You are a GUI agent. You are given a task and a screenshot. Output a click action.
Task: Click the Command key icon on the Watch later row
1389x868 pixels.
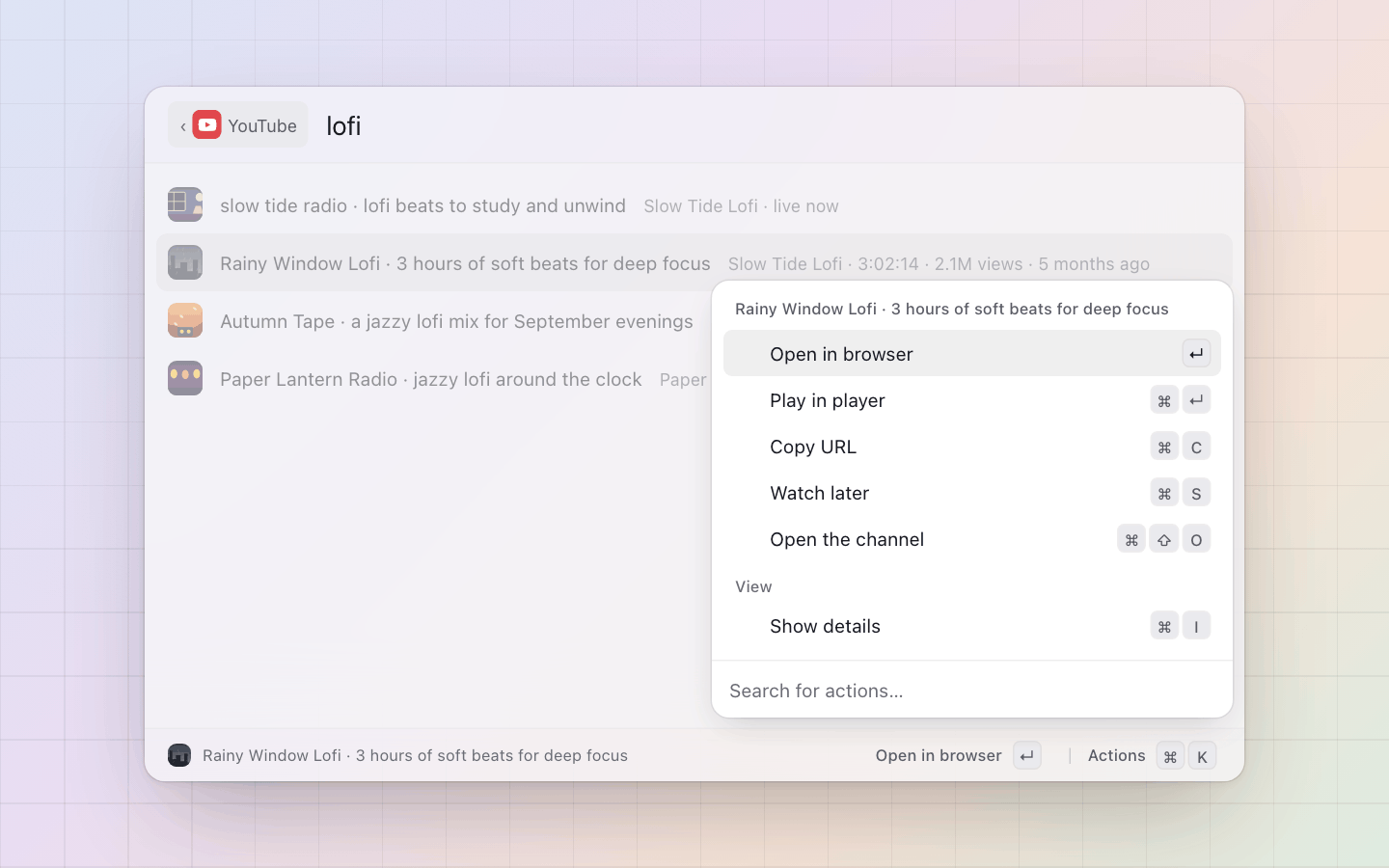click(1164, 493)
